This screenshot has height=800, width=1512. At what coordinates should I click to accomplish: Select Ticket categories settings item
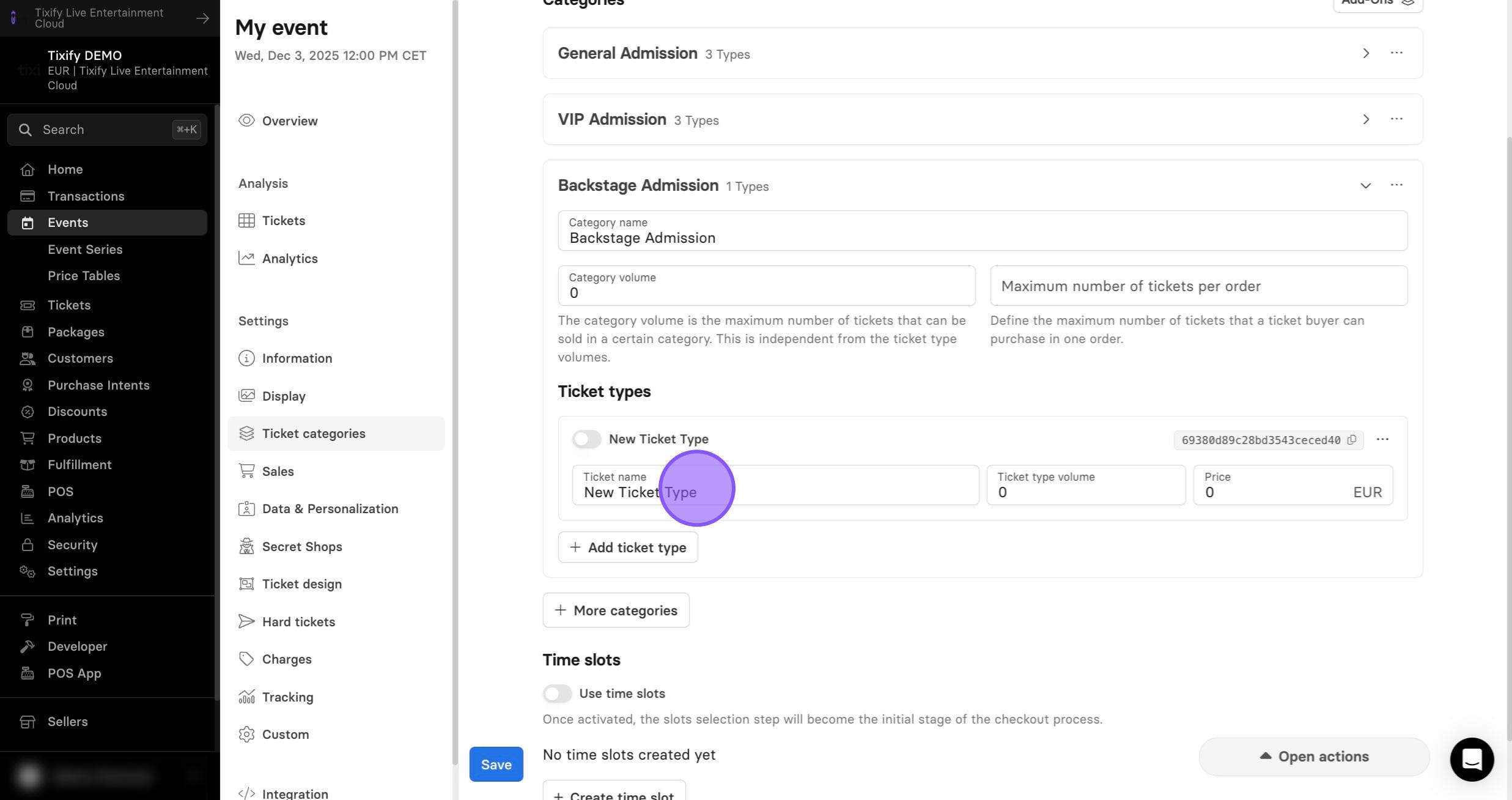click(336, 434)
